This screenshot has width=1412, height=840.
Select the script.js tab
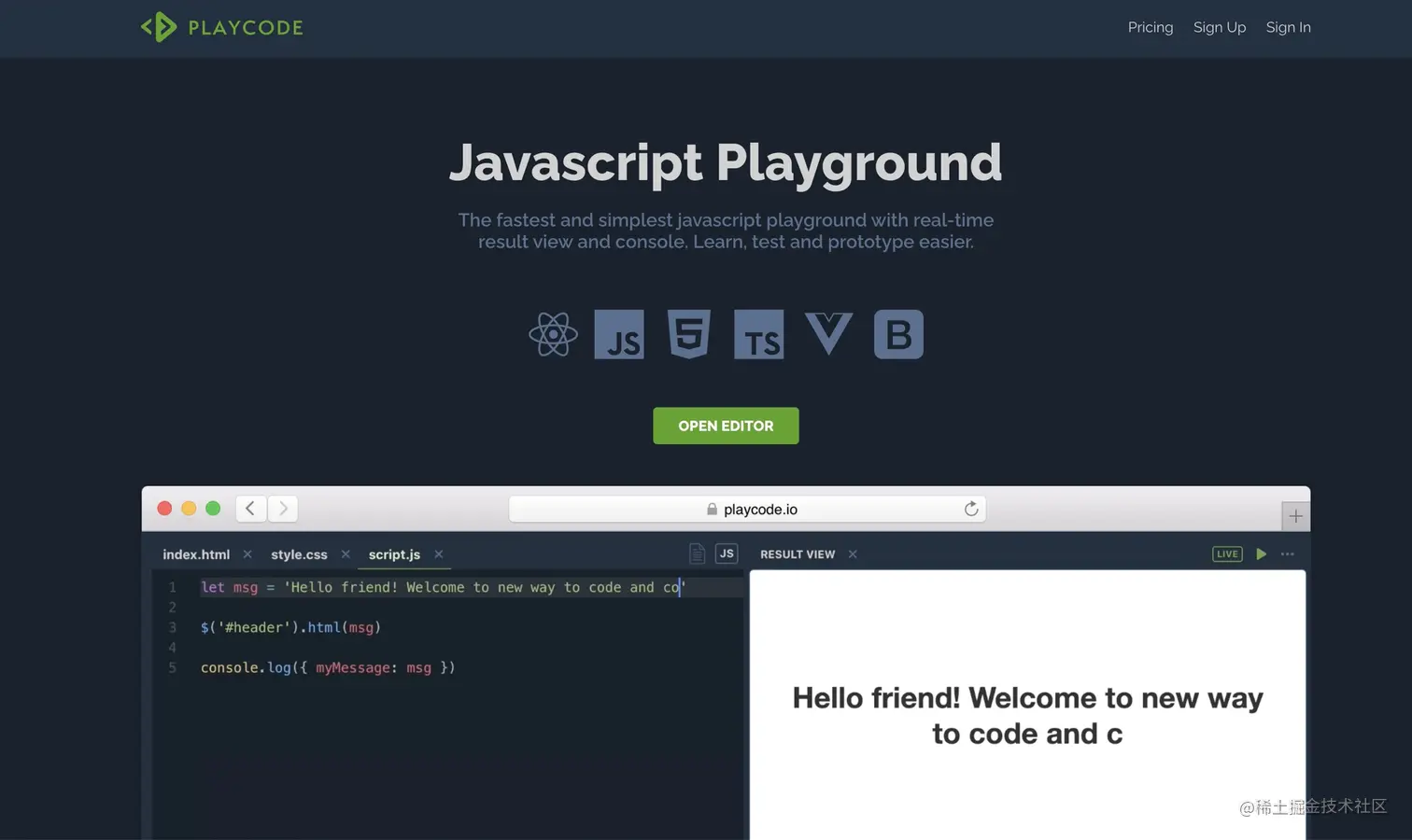pos(394,554)
